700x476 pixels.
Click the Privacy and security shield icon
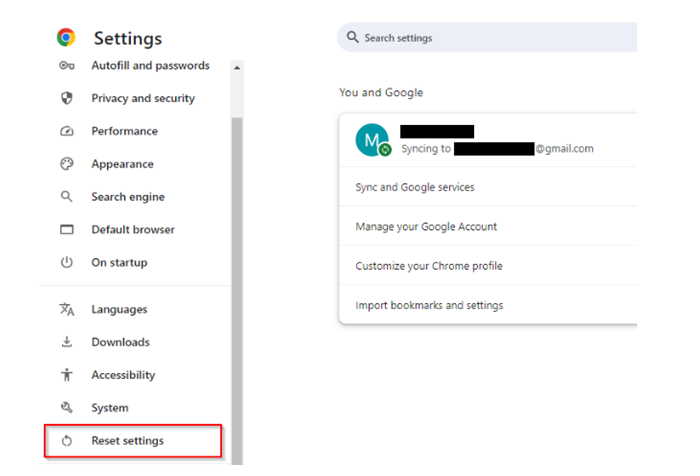pos(67,98)
